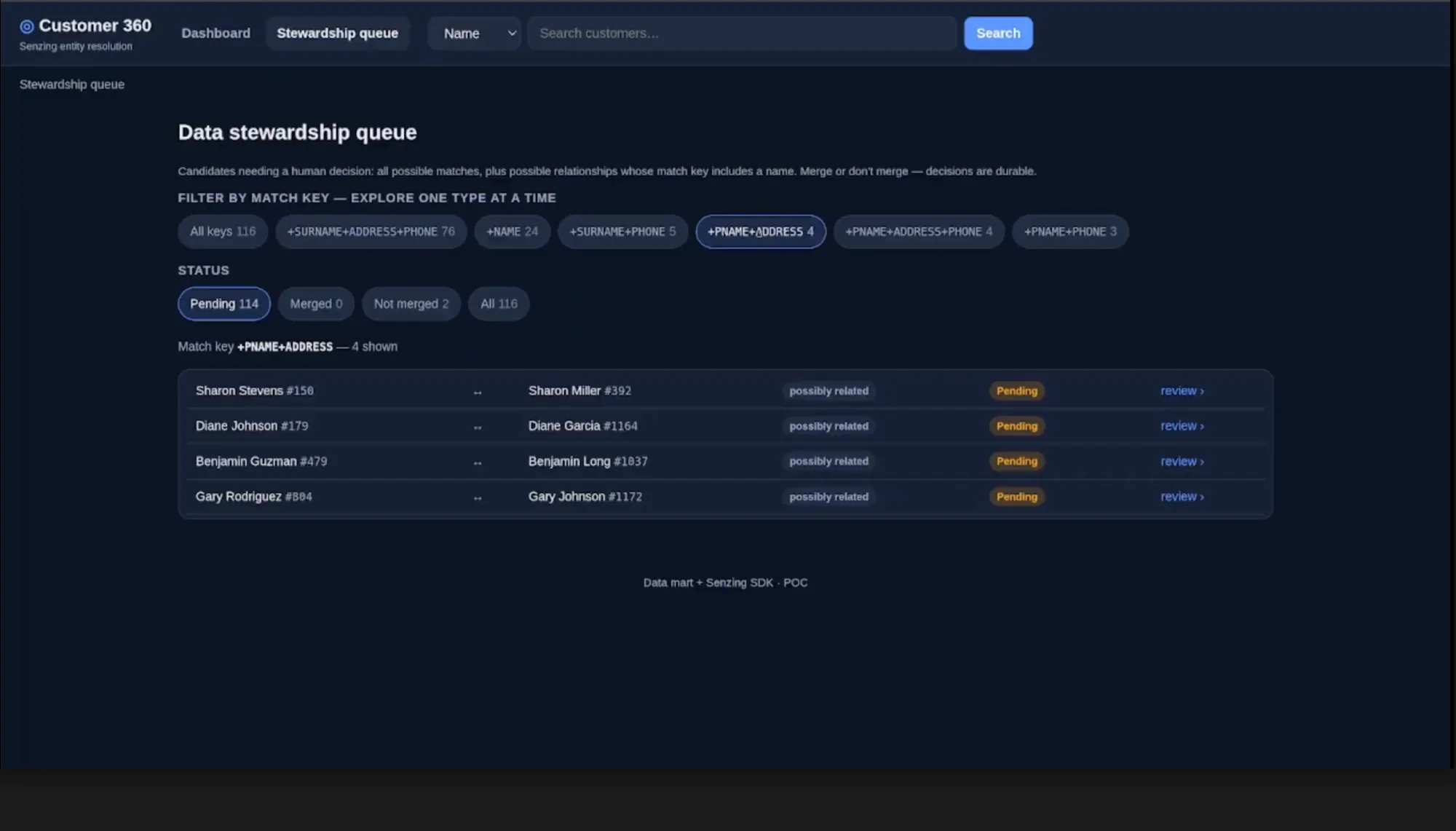Toggle the +PNAME+ADDRESS 4 filter chip

pyautogui.click(x=761, y=232)
